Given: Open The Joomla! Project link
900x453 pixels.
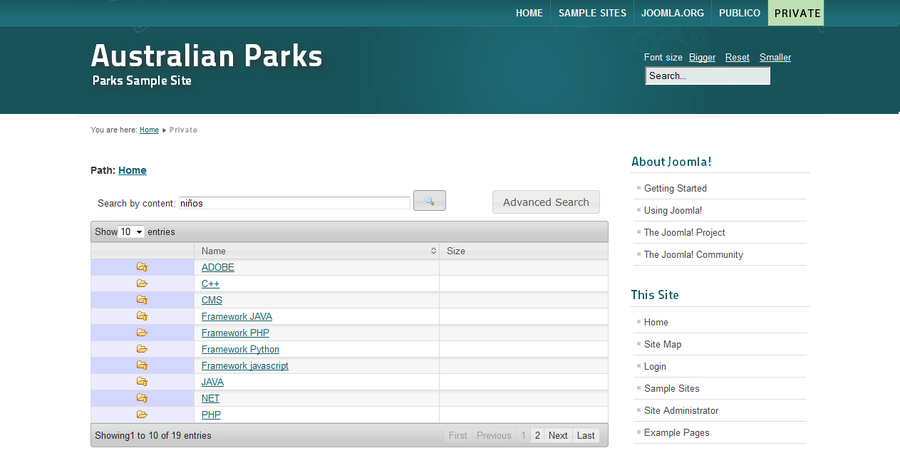Looking at the screenshot, I should tap(684, 233).
